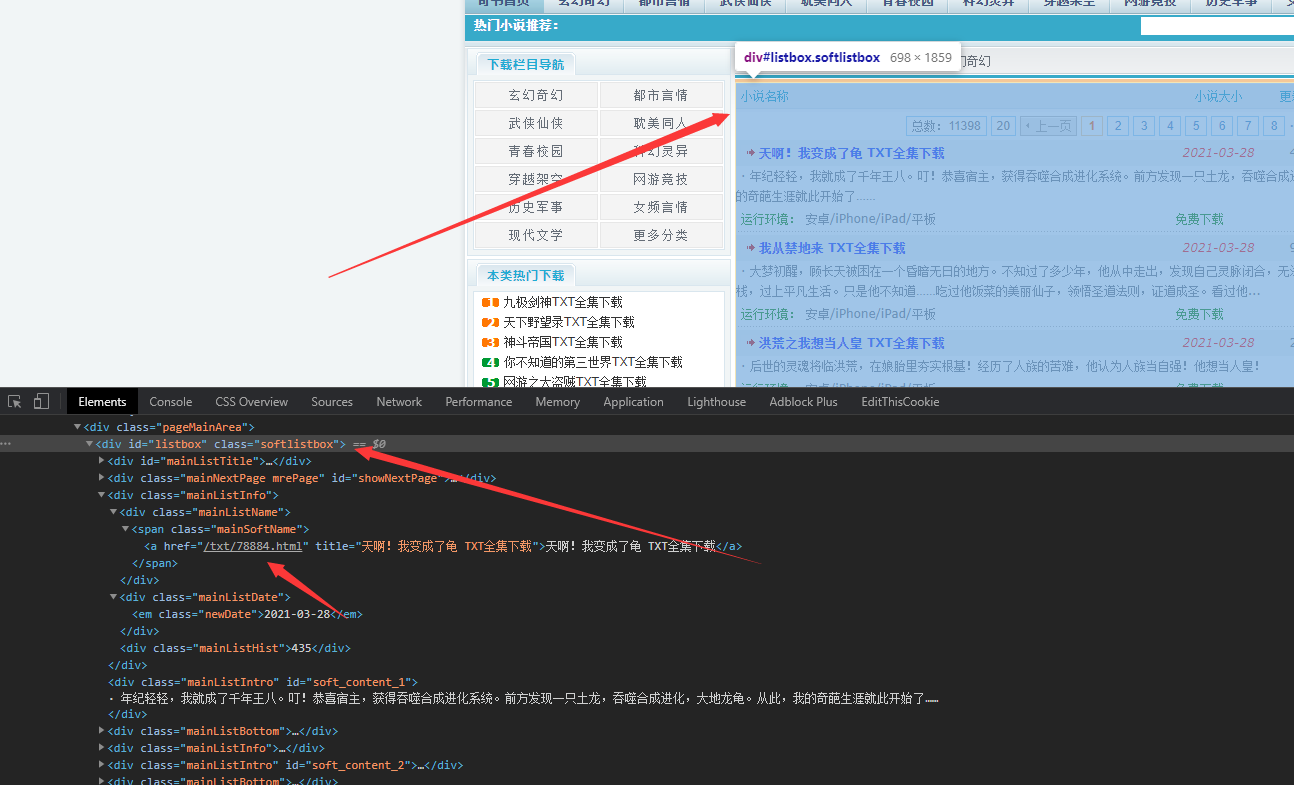Image resolution: width=1294 pixels, height=785 pixels.
Task: Click the 总数: 11398 total count box
Action: (946, 126)
